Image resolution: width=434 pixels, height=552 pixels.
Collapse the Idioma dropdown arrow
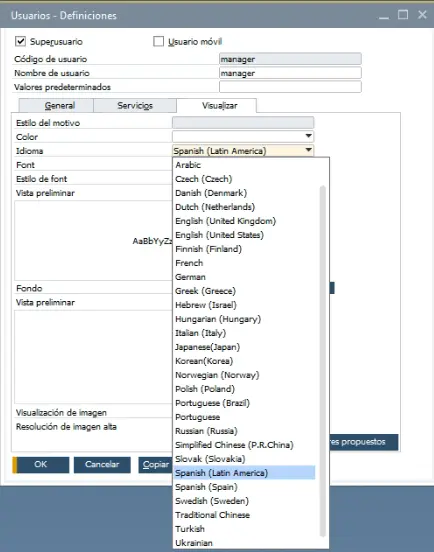point(308,150)
